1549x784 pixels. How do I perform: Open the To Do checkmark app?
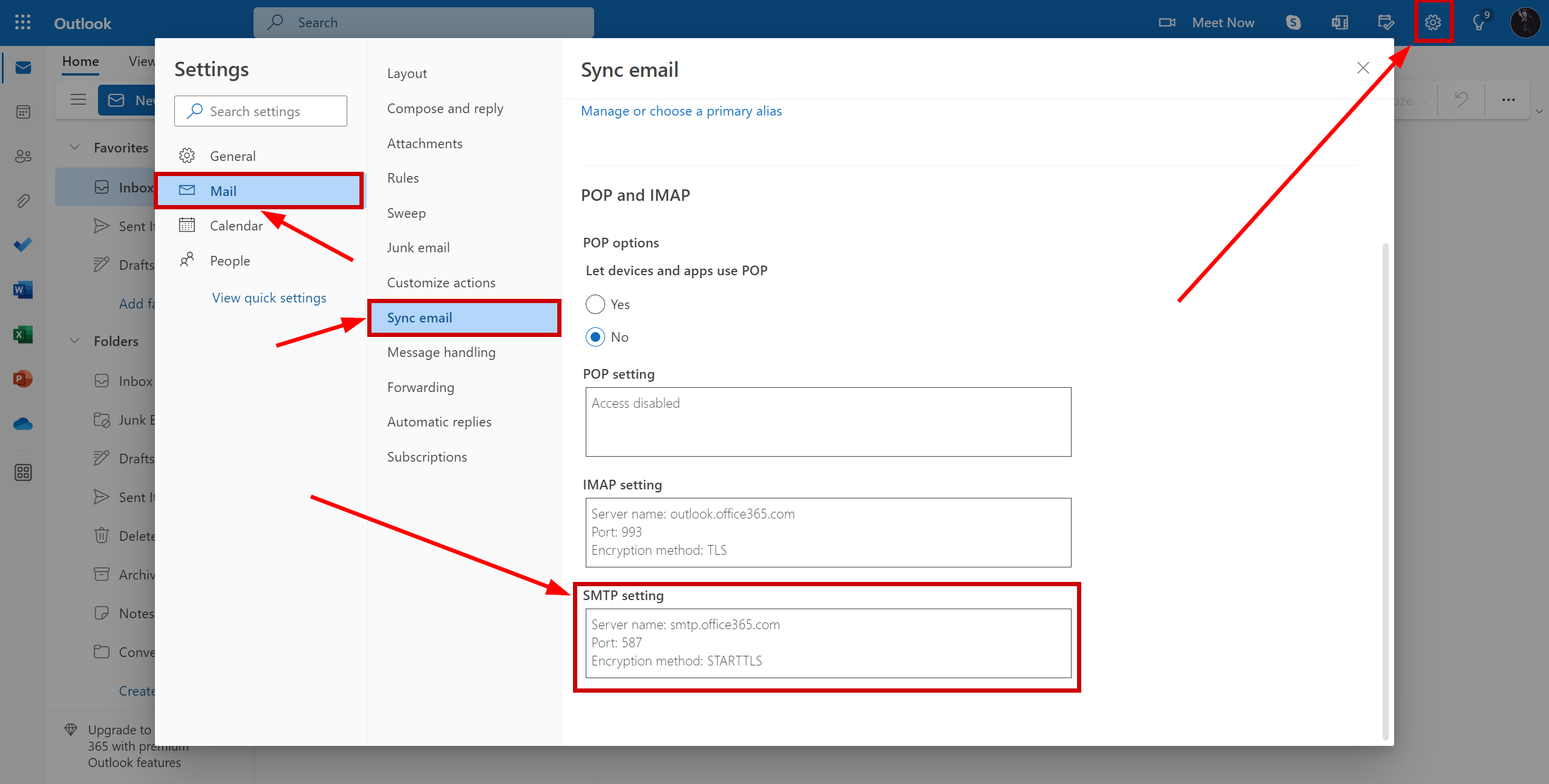coord(23,245)
